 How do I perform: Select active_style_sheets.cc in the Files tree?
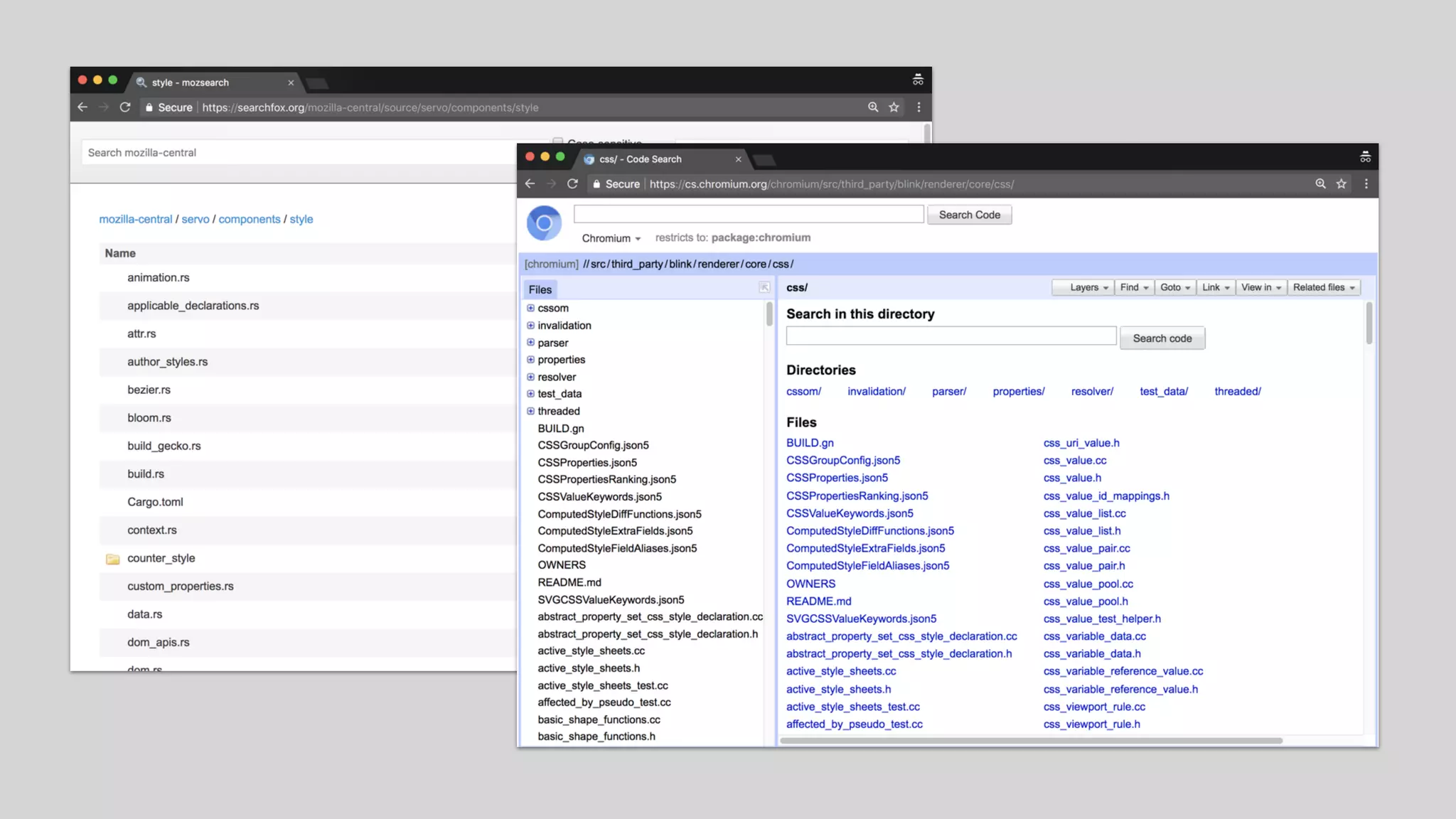coord(591,651)
